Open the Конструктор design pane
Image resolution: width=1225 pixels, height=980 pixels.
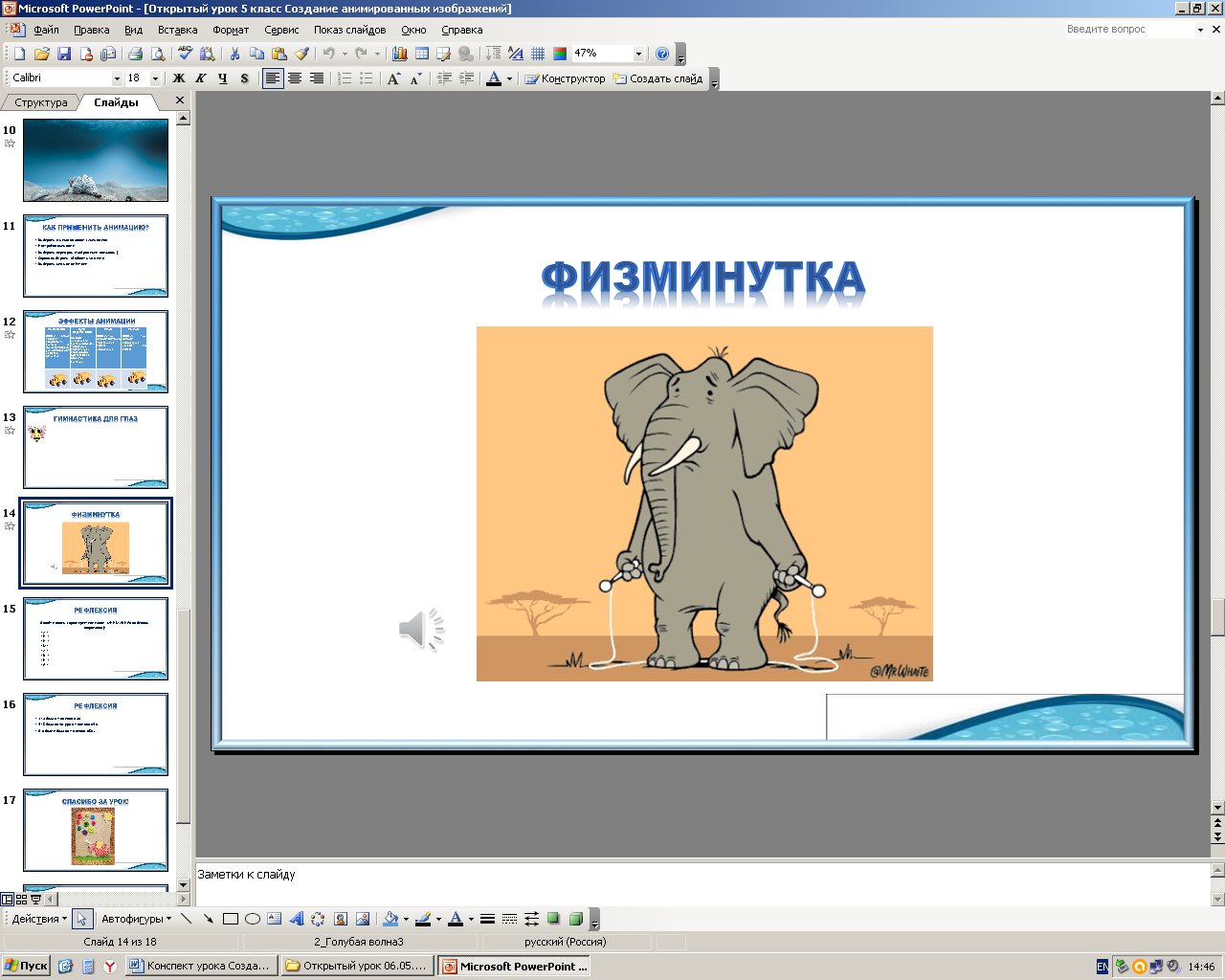coord(565,78)
